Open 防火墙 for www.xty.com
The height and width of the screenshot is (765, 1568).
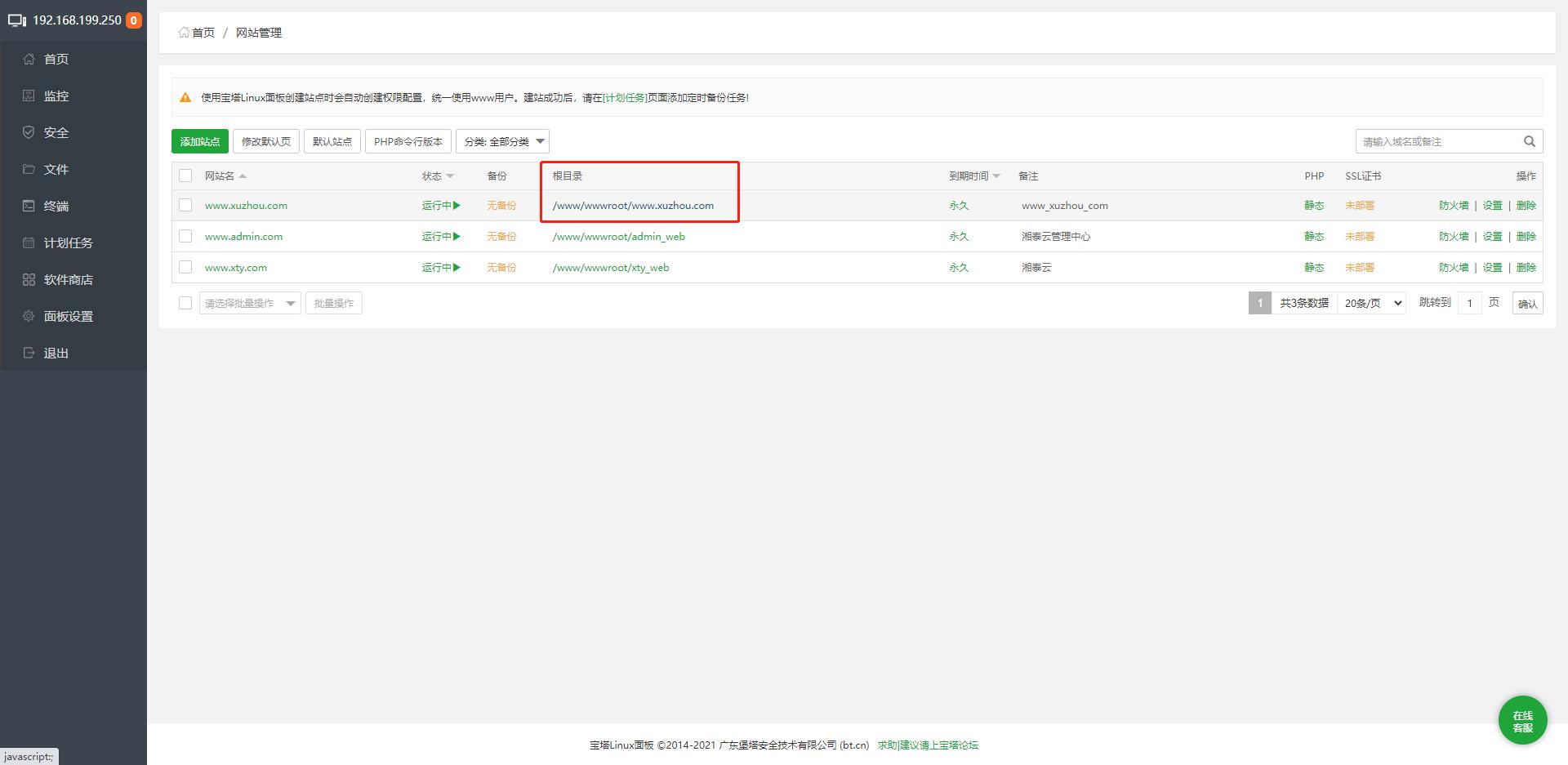pyautogui.click(x=1454, y=268)
